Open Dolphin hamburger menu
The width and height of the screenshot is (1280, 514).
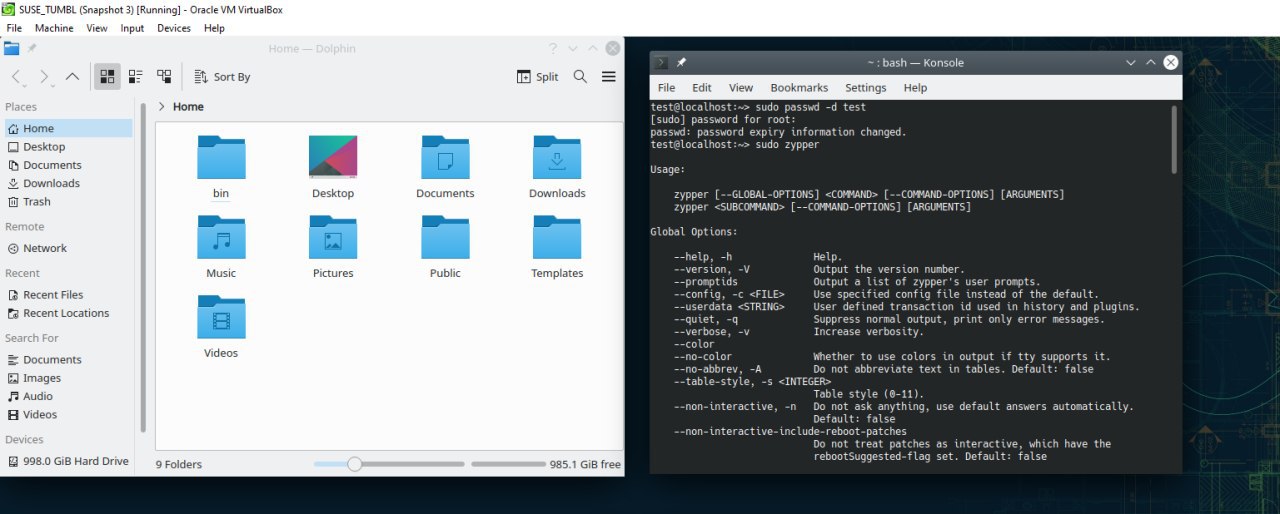point(608,77)
